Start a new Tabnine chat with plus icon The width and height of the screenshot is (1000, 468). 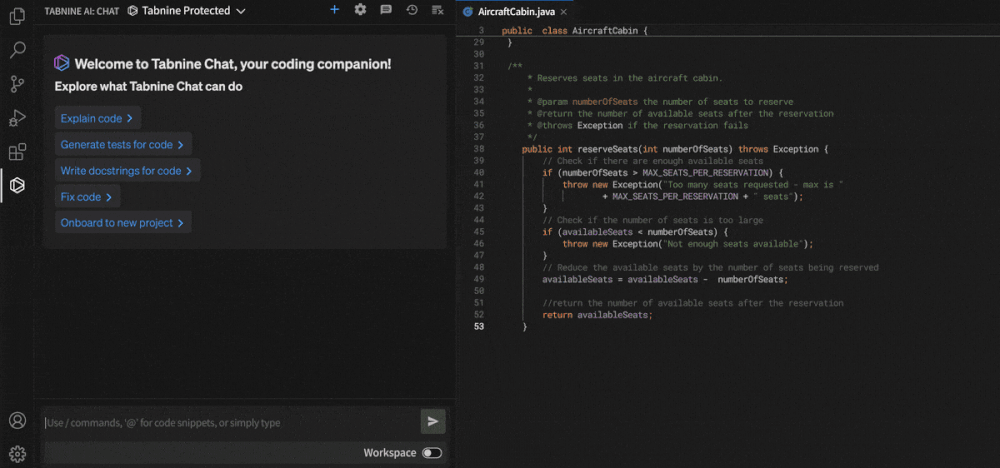coord(334,10)
